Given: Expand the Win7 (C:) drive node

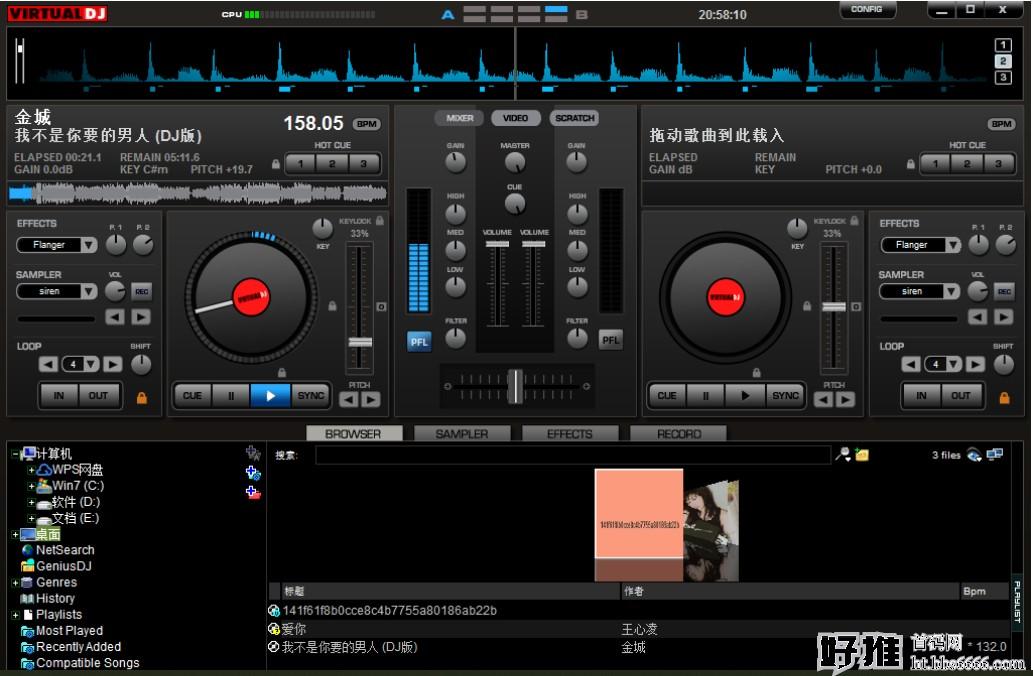Looking at the screenshot, I should point(31,486).
